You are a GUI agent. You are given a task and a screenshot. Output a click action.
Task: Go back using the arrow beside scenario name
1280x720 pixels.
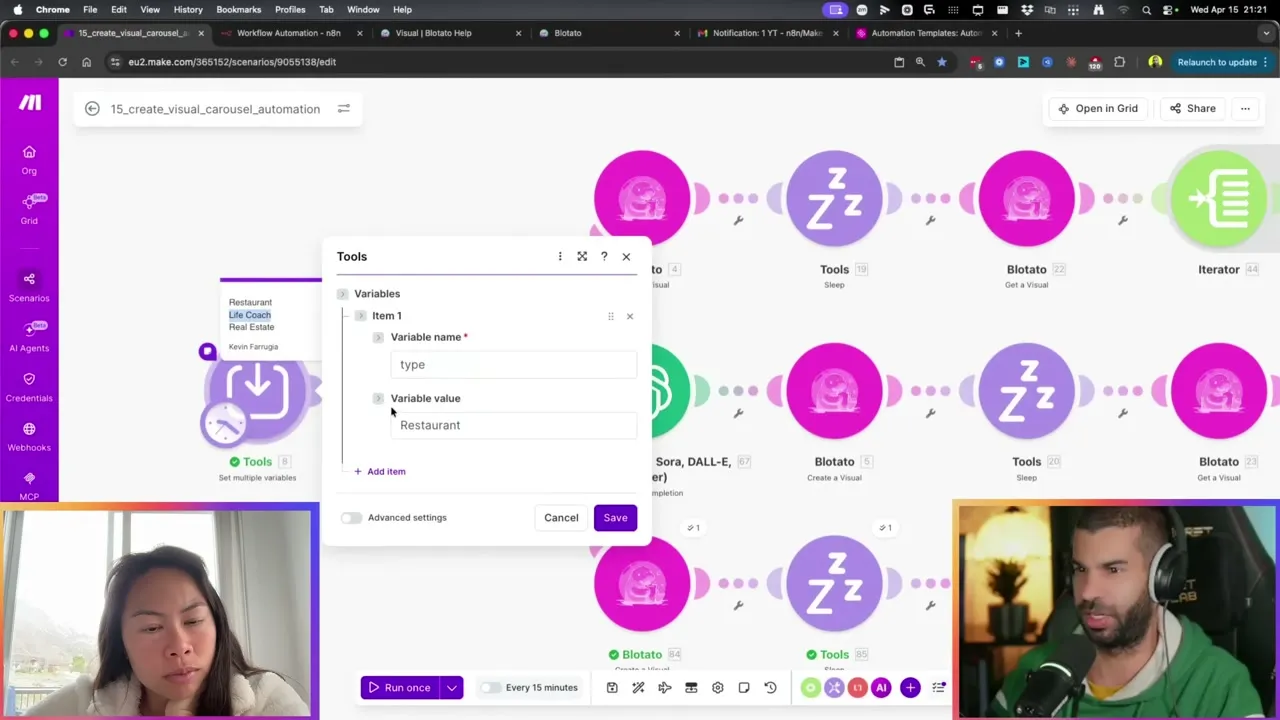[92, 109]
